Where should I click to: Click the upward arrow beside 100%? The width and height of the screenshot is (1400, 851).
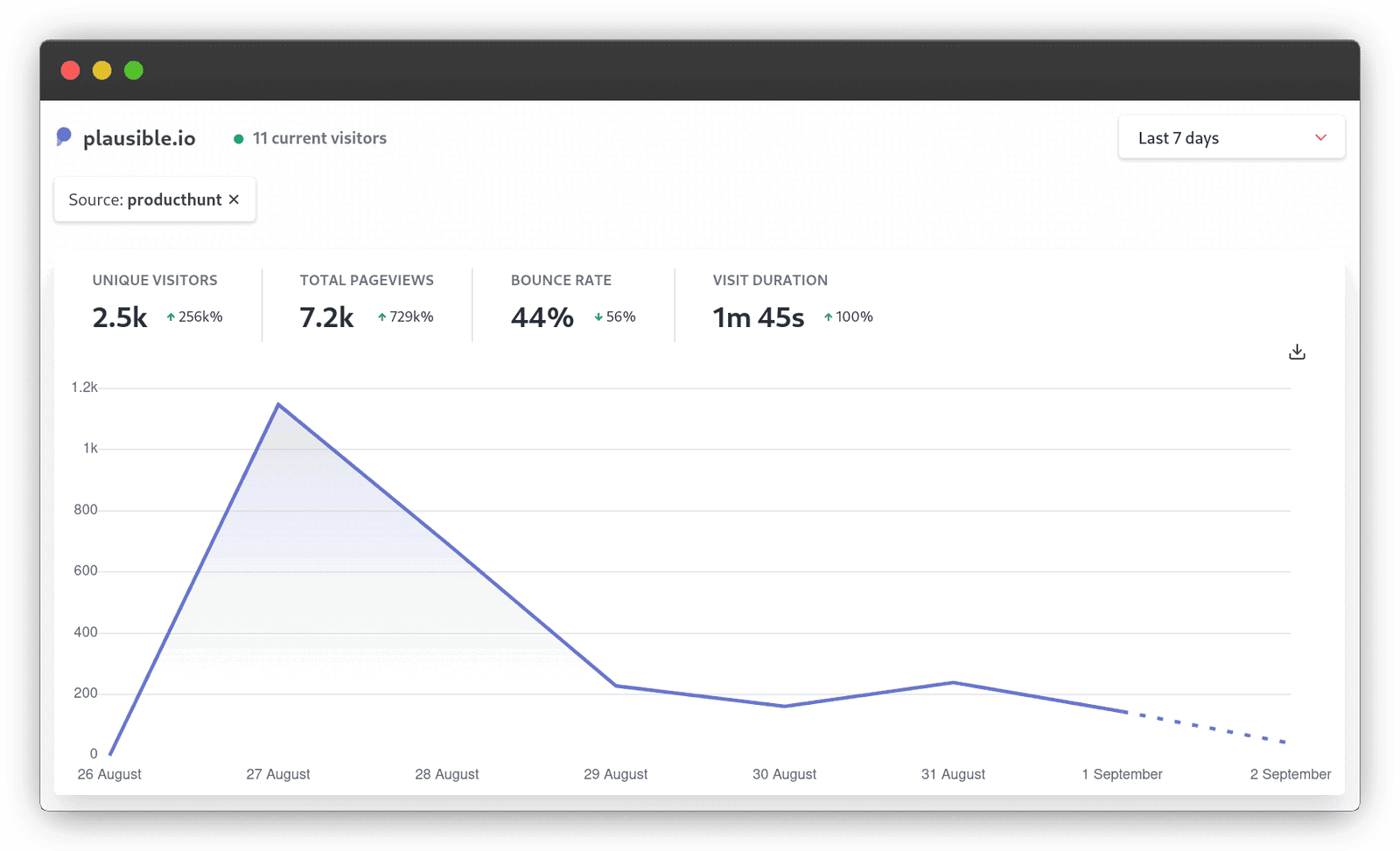[827, 317]
